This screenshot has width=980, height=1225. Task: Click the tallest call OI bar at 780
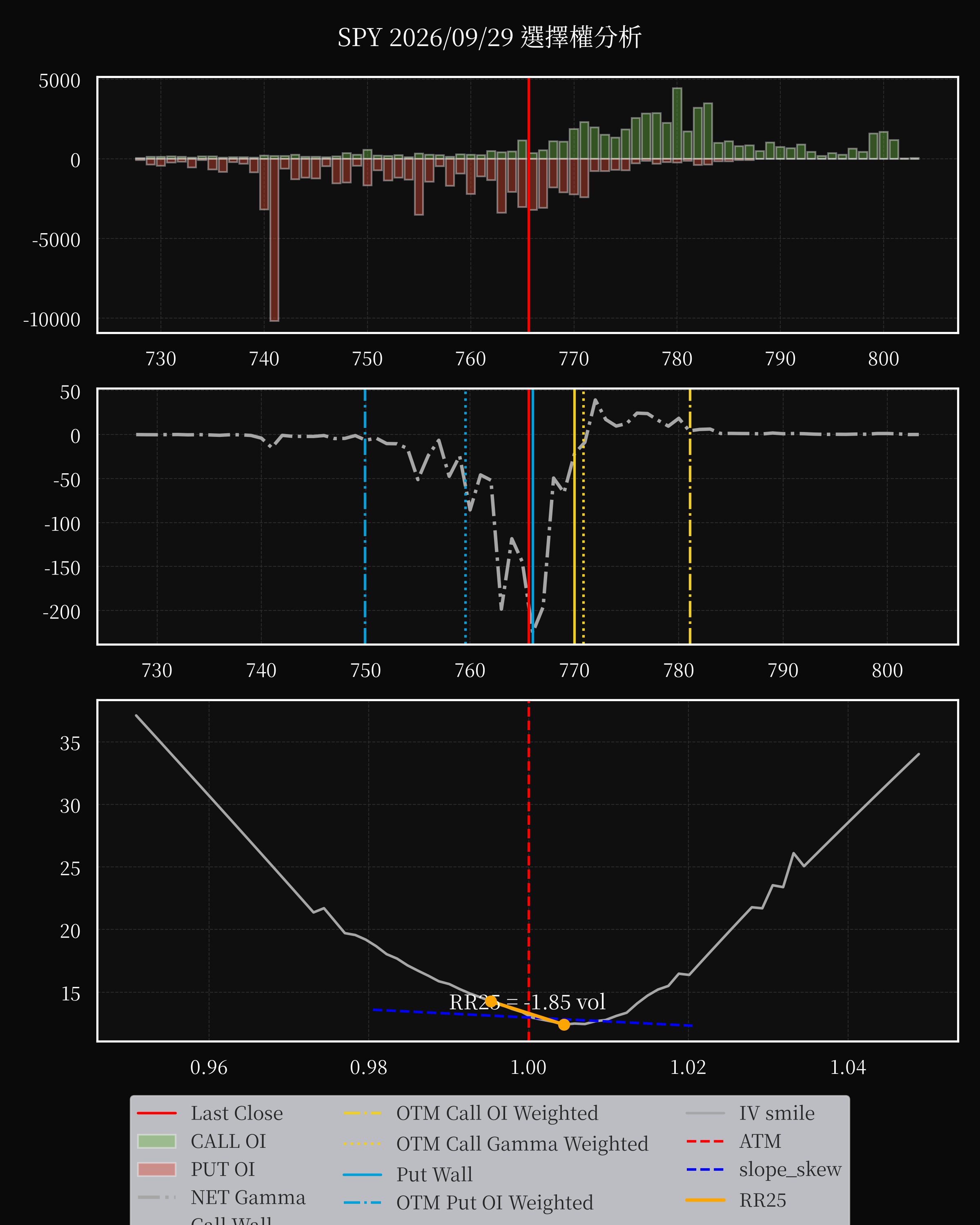point(677,123)
